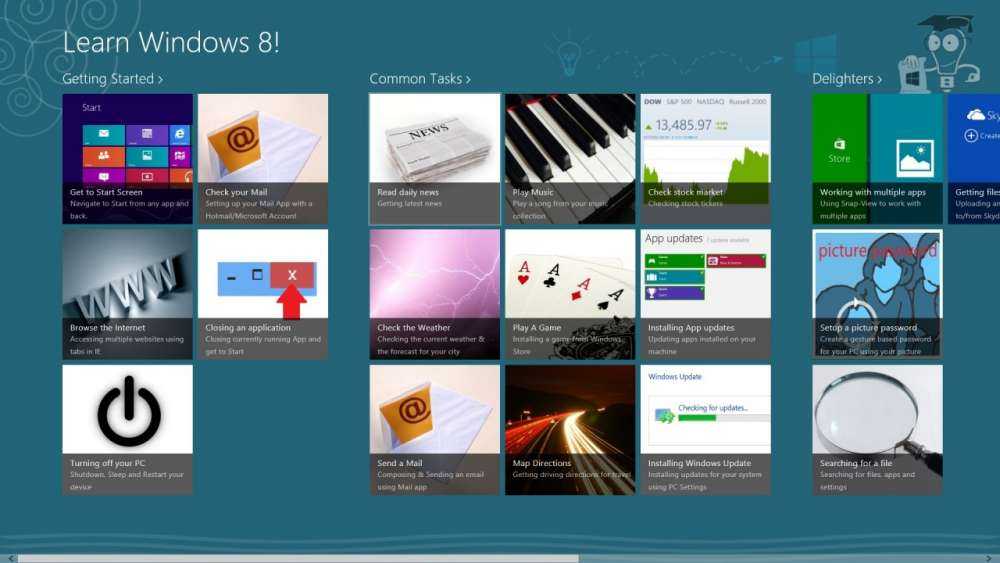Click the scrollbar left arrow

click(x=10, y=559)
